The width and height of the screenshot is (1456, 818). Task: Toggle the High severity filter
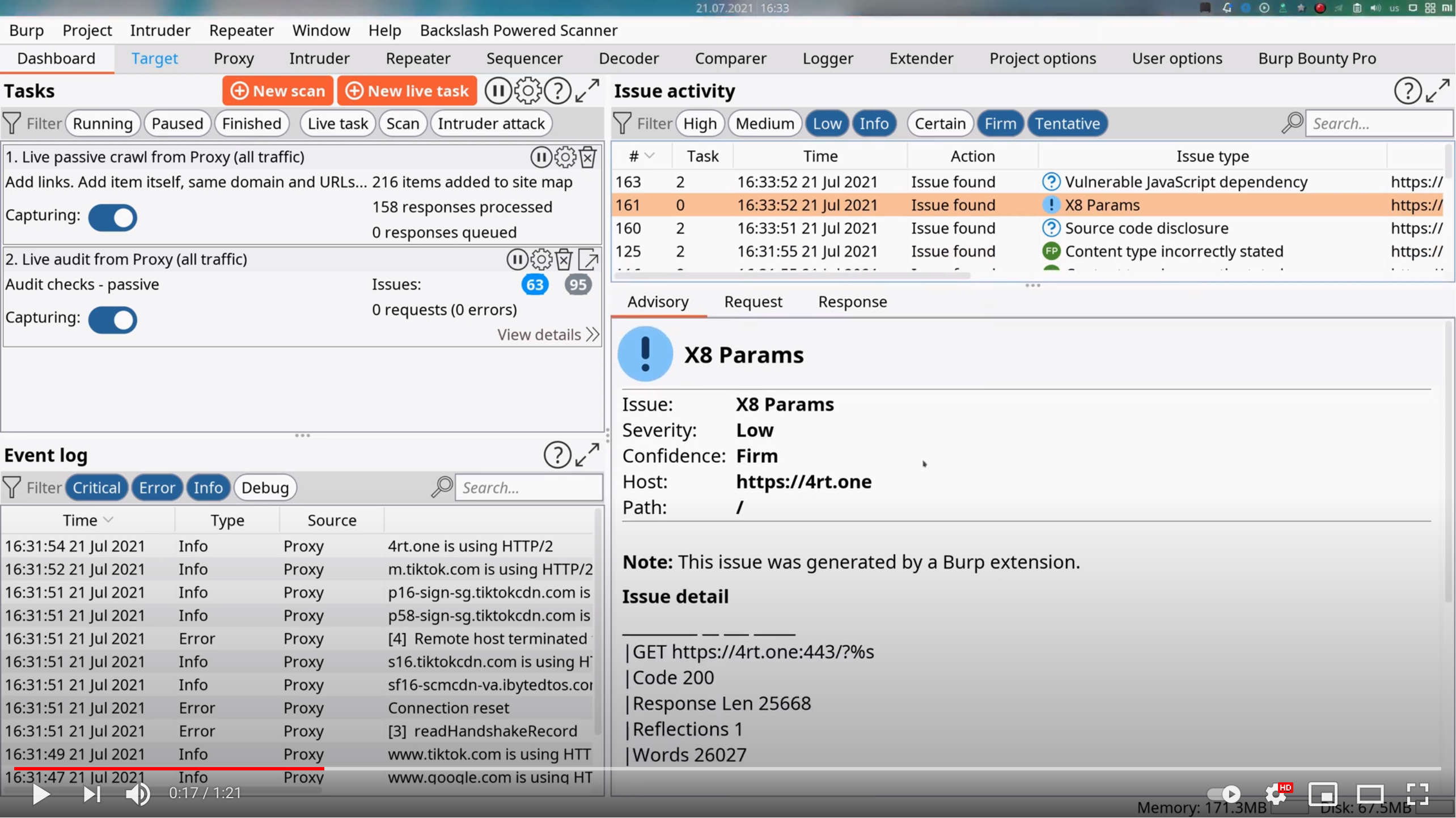coord(700,123)
